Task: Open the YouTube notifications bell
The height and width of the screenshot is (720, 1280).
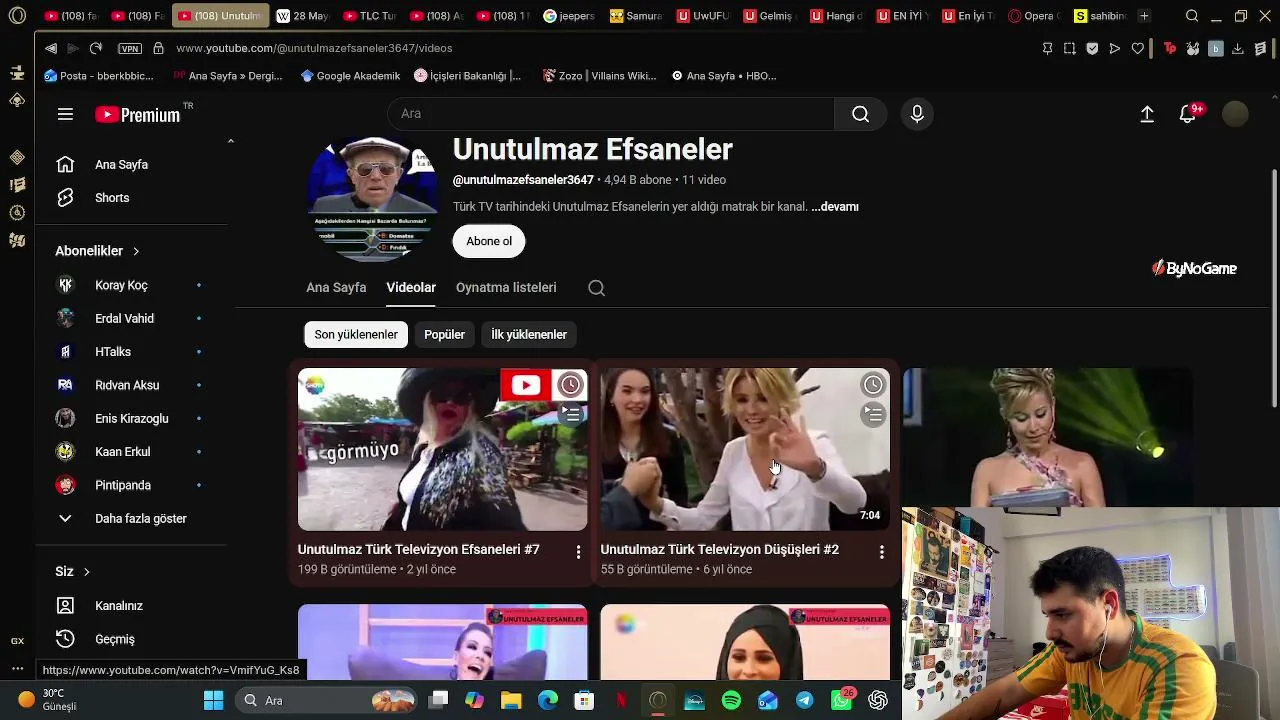Action: [1188, 114]
